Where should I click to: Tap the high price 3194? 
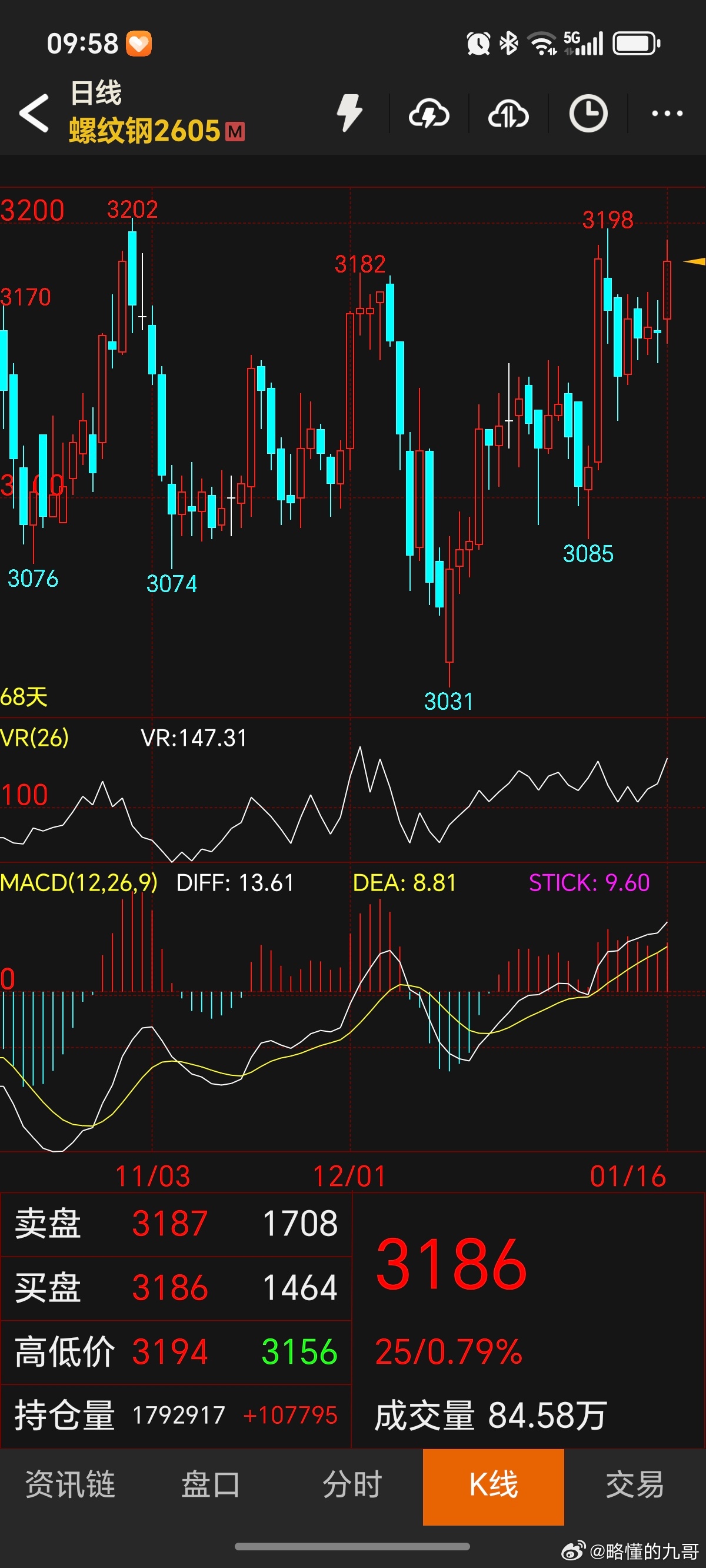171,1351
